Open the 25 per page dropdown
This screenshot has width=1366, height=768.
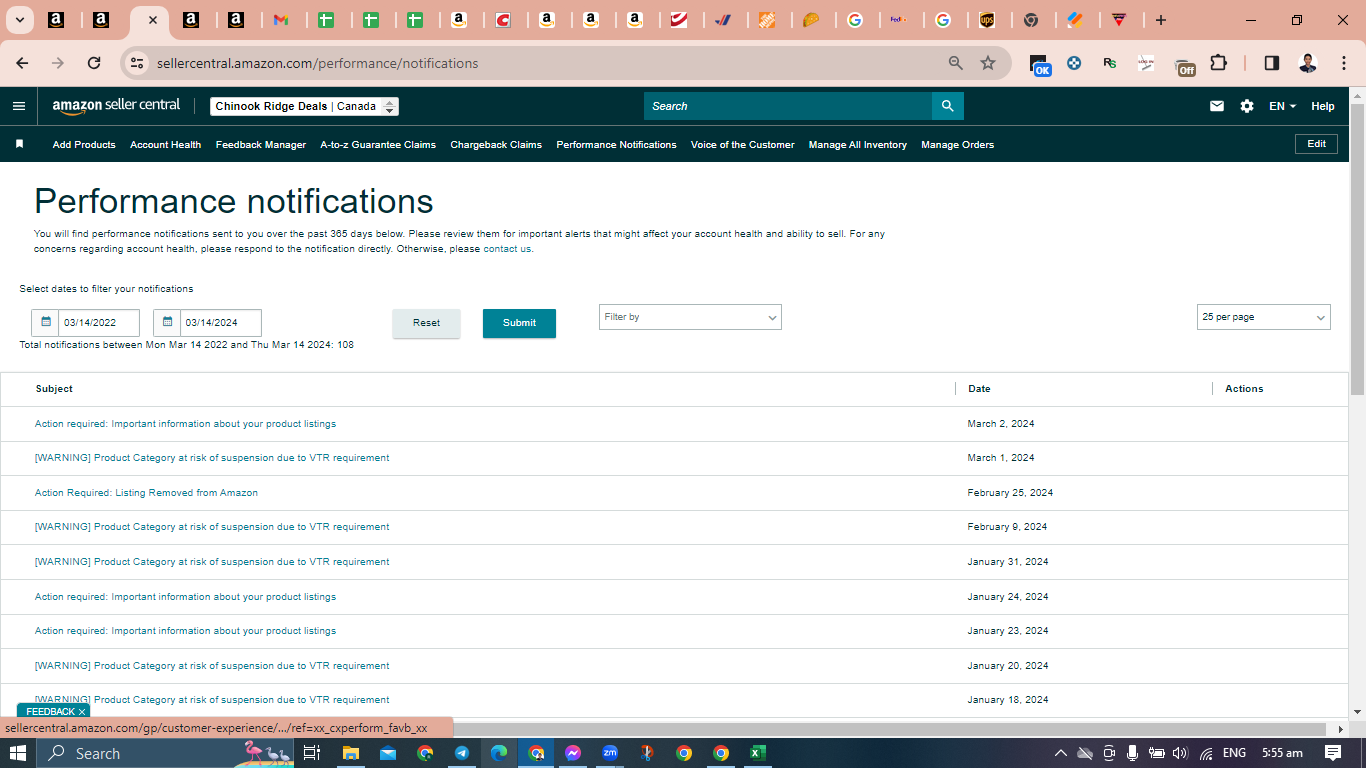click(x=1264, y=317)
